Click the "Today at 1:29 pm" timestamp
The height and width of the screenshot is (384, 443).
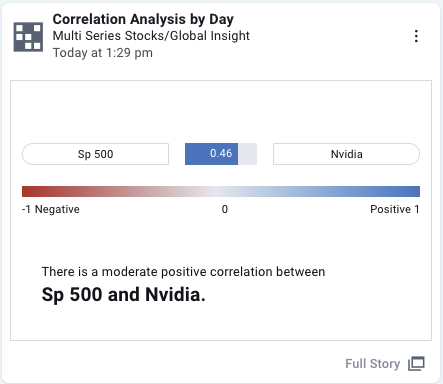(x=103, y=53)
